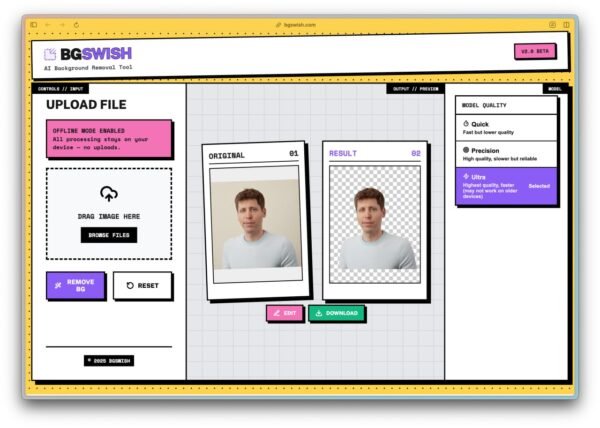Screen dimensions: 600x428
Task: Open the Original image thumbnail
Action: (x=256, y=225)
